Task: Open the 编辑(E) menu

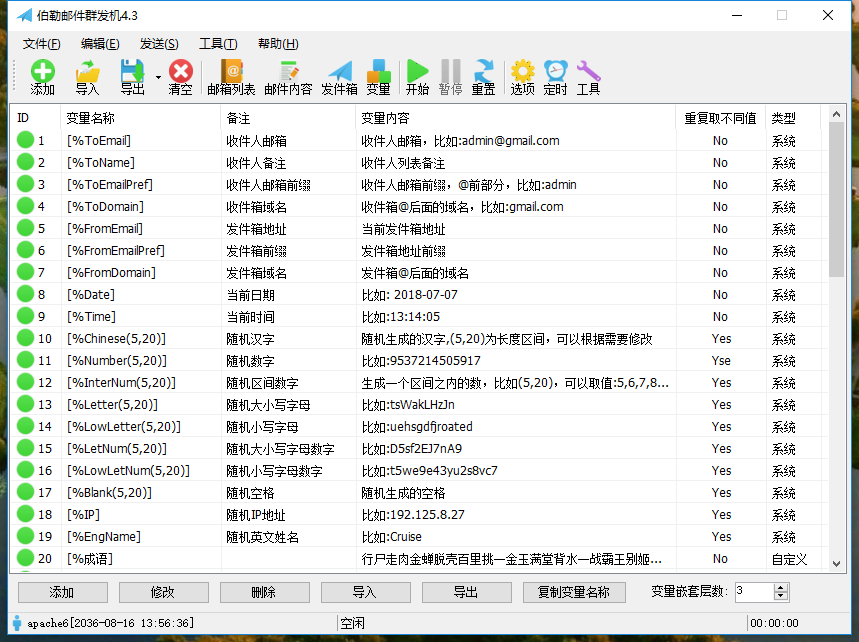Action: point(100,44)
